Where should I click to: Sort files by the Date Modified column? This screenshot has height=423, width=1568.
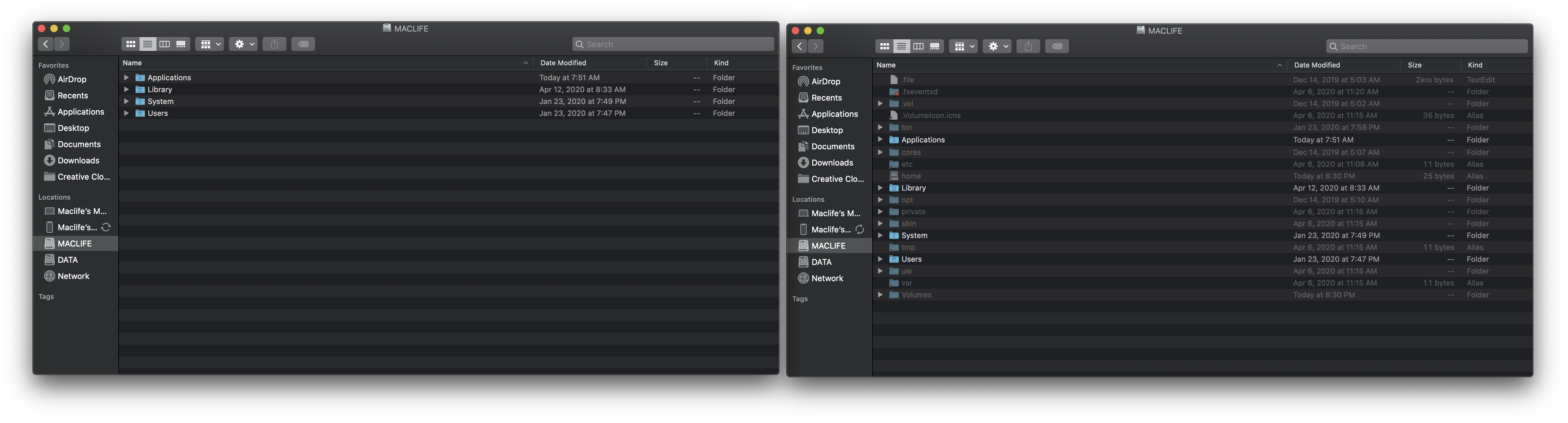[562, 62]
